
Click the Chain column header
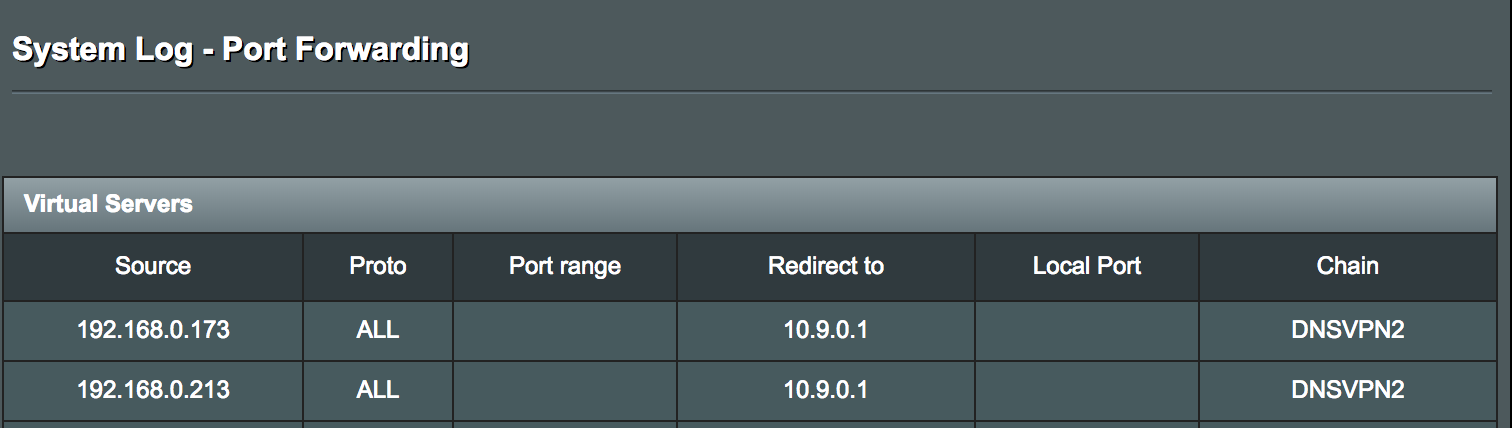(1348, 266)
